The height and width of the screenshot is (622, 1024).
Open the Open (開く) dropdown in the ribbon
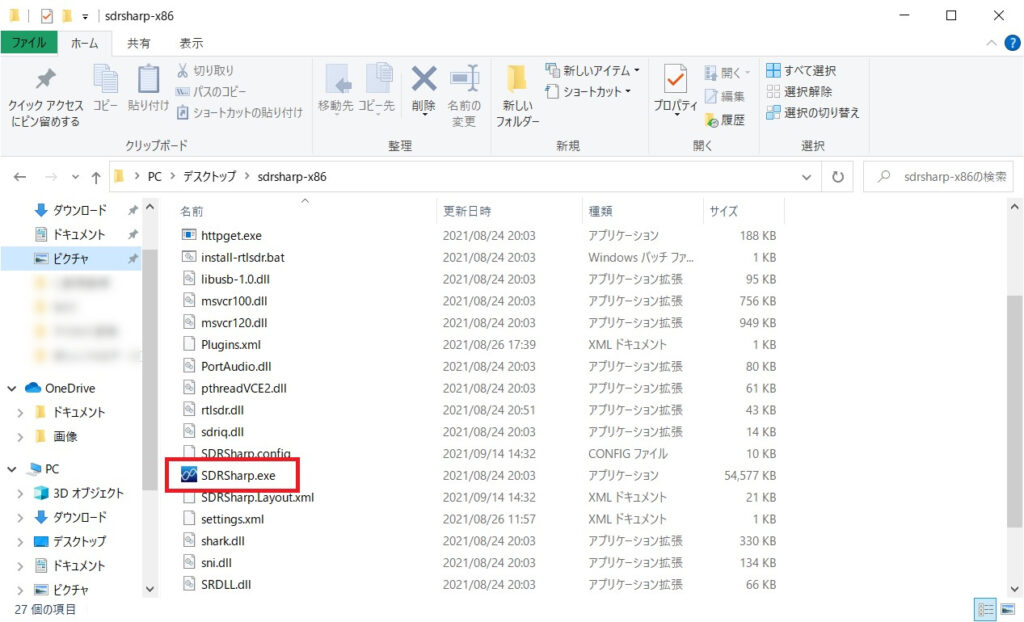tap(727, 73)
